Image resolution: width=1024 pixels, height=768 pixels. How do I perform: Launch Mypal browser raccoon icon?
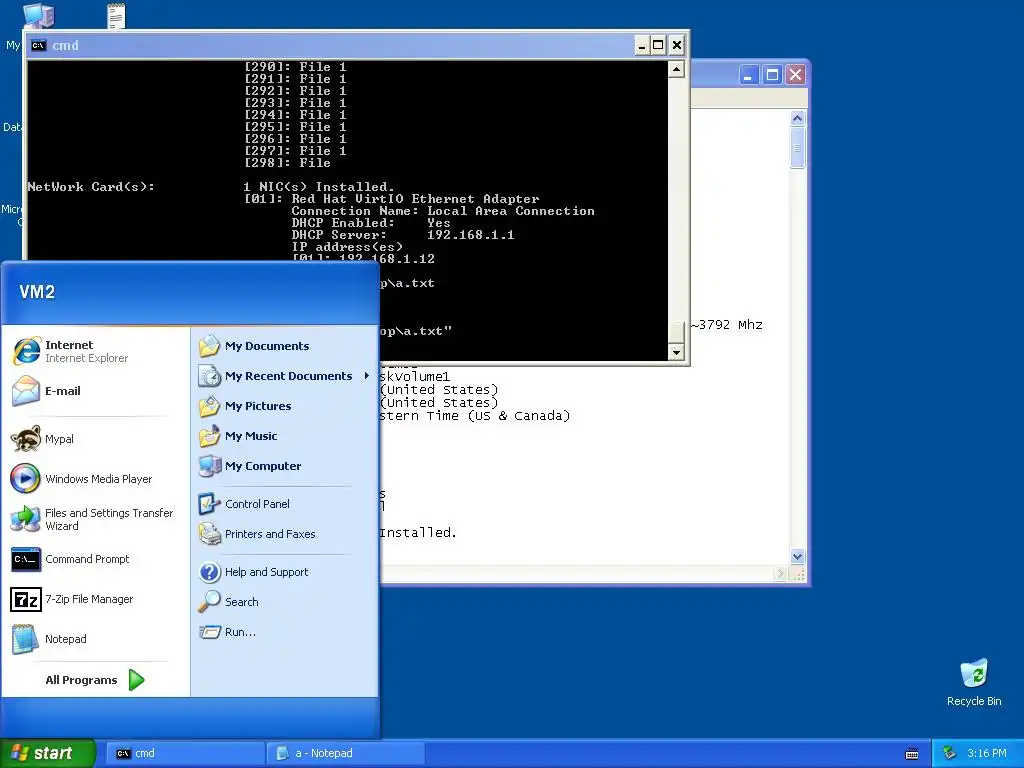point(26,439)
